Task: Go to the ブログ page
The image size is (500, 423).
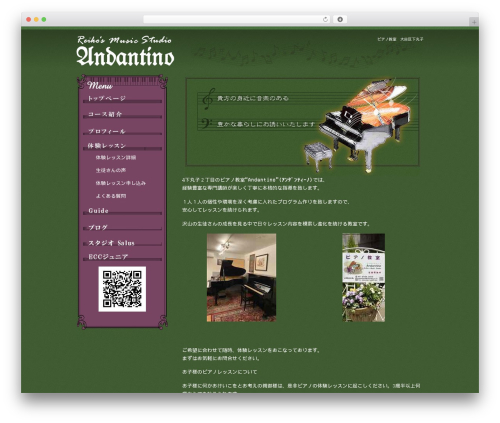Action: click(x=98, y=227)
